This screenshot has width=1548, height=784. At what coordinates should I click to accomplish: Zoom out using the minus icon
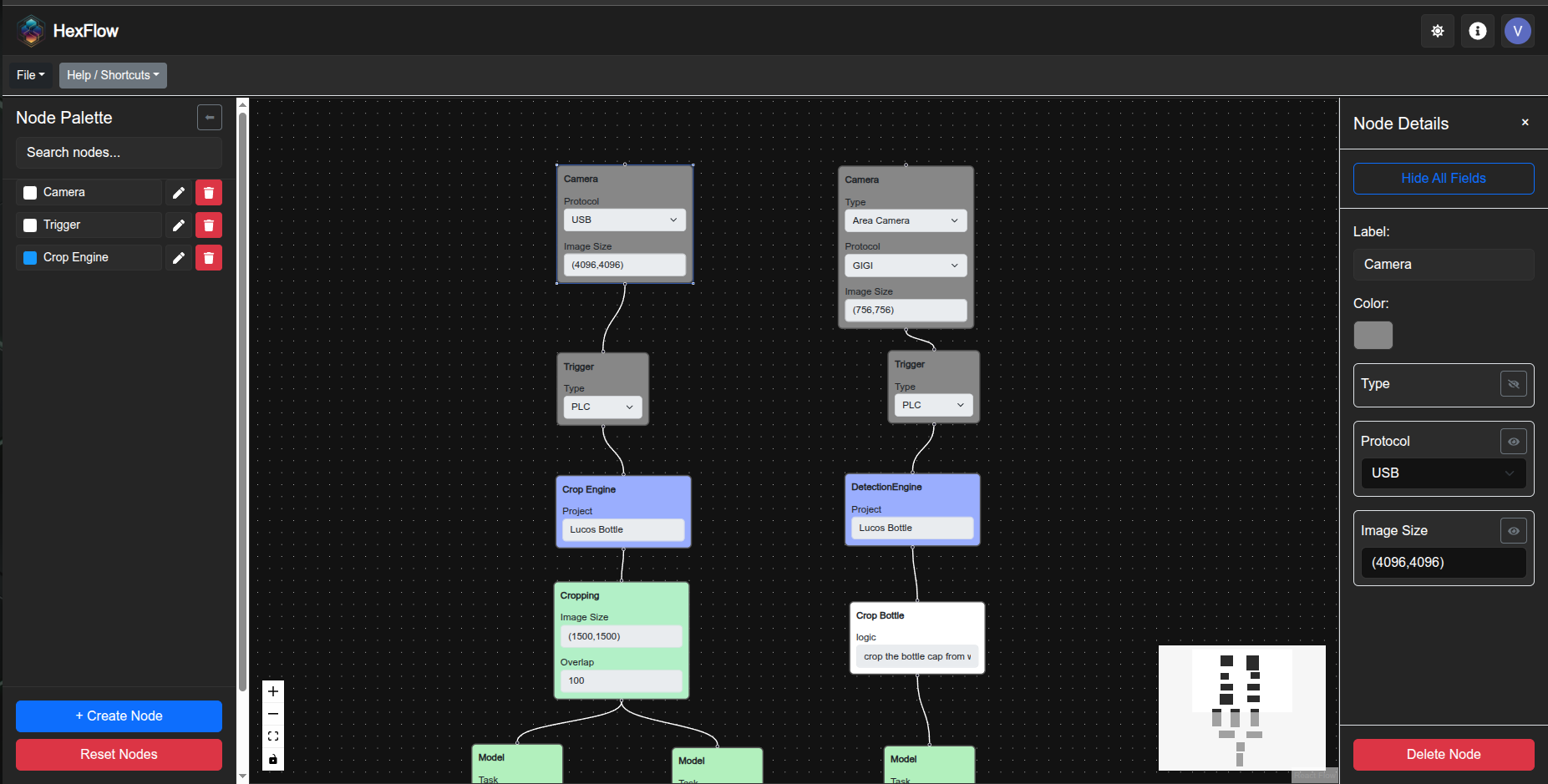coord(272,714)
